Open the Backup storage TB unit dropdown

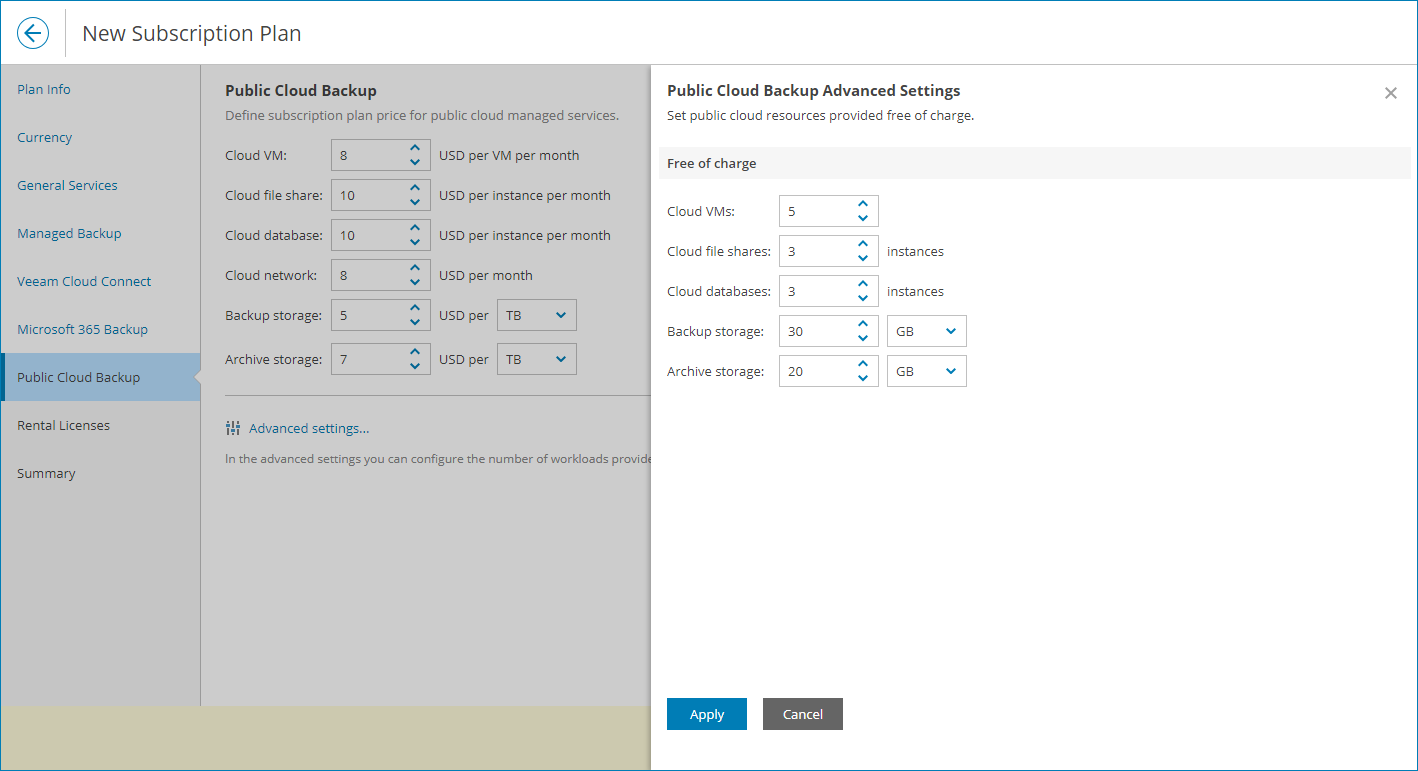(537, 314)
